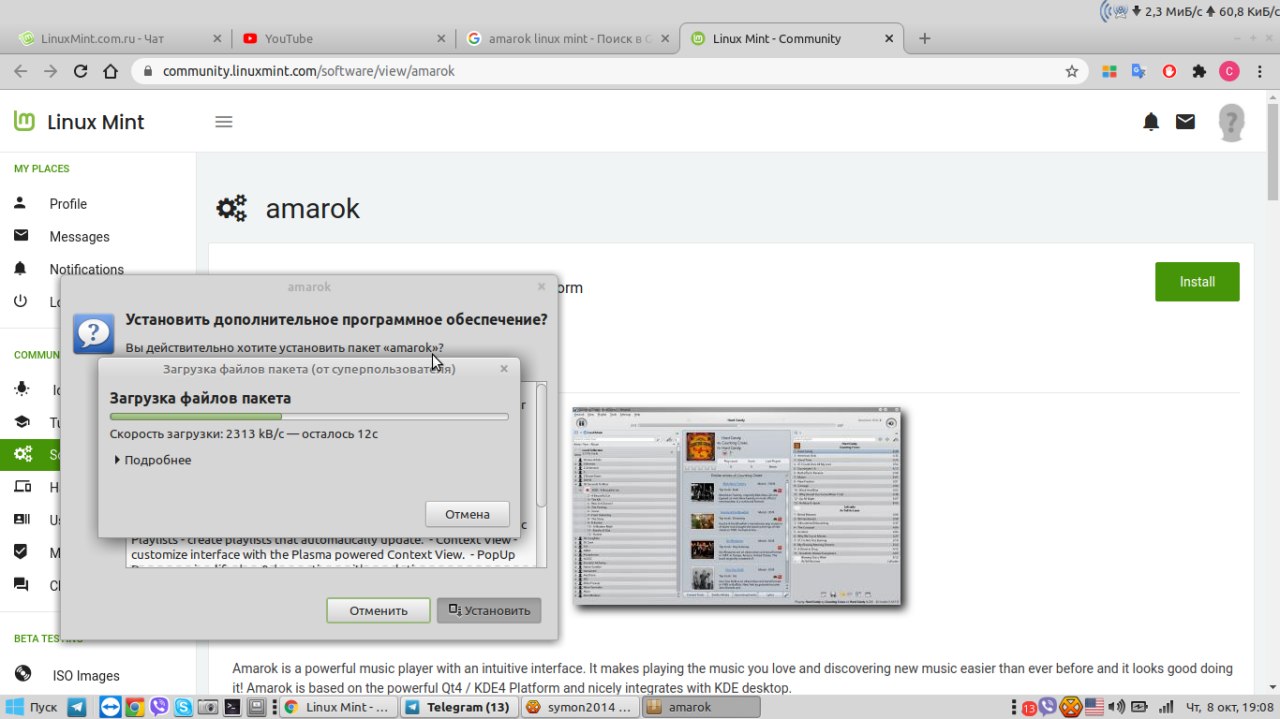This screenshot has width=1280, height=719.
Task: Open the user avatar in page header
Action: pos(1232,122)
